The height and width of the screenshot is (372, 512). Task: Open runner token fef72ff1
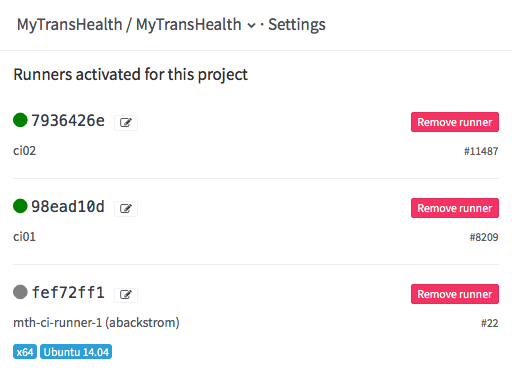pos(68,292)
